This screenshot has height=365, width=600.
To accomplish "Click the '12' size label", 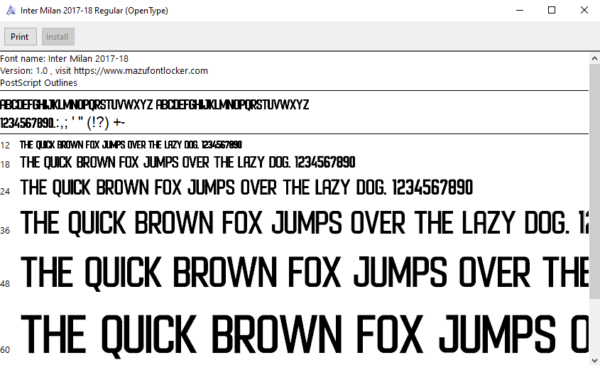I will [5, 146].
